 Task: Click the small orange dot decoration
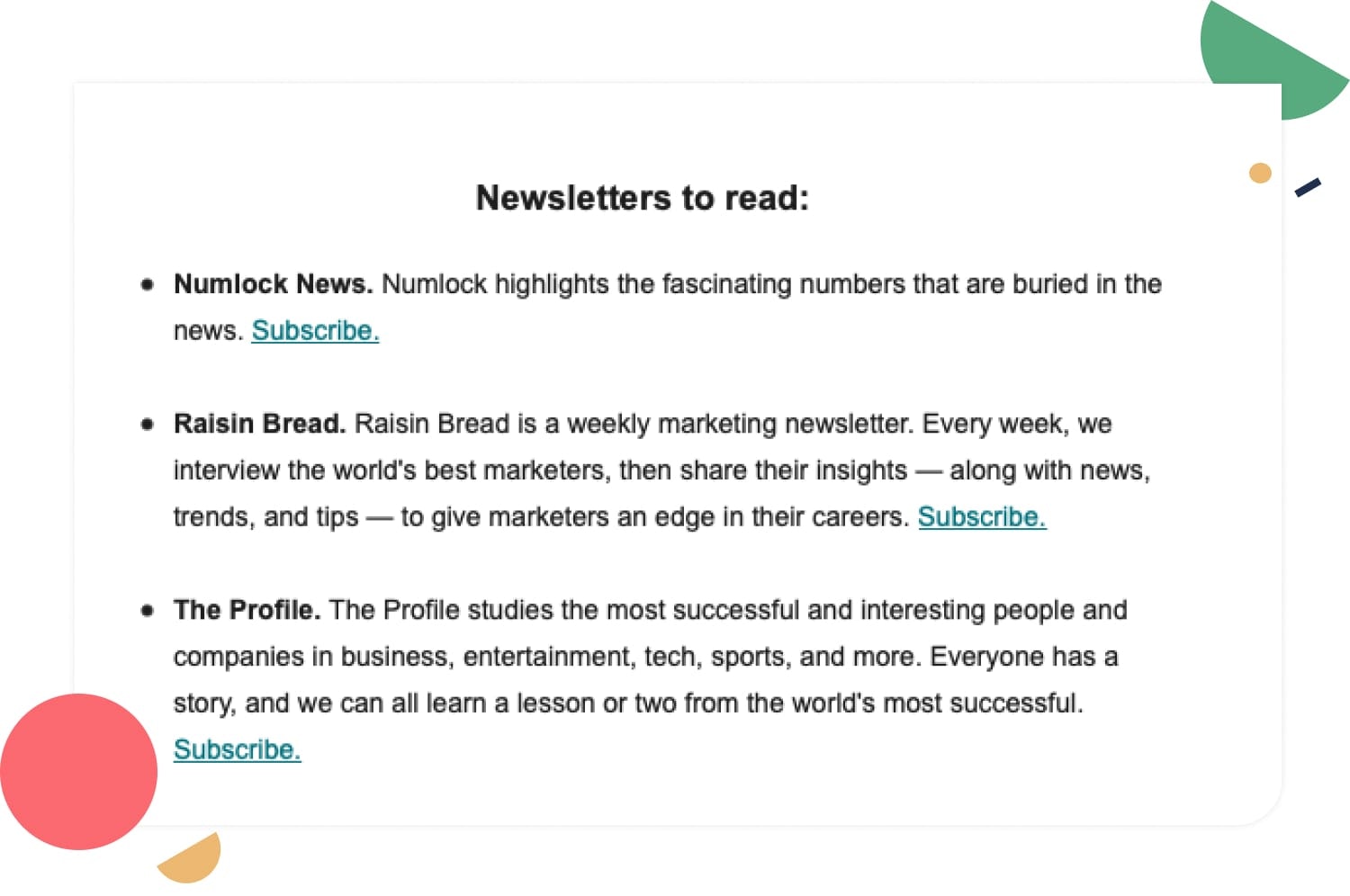tap(1260, 173)
